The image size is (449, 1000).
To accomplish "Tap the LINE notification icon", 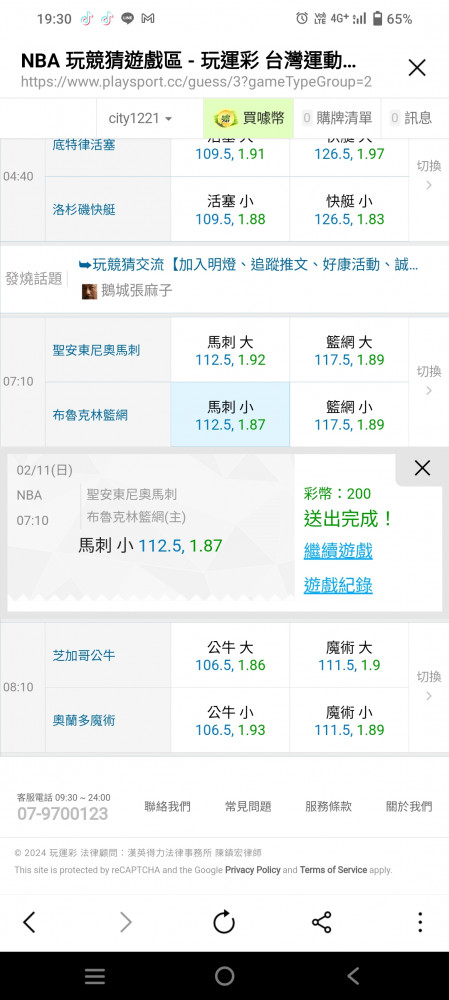I will tap(128, 19).
